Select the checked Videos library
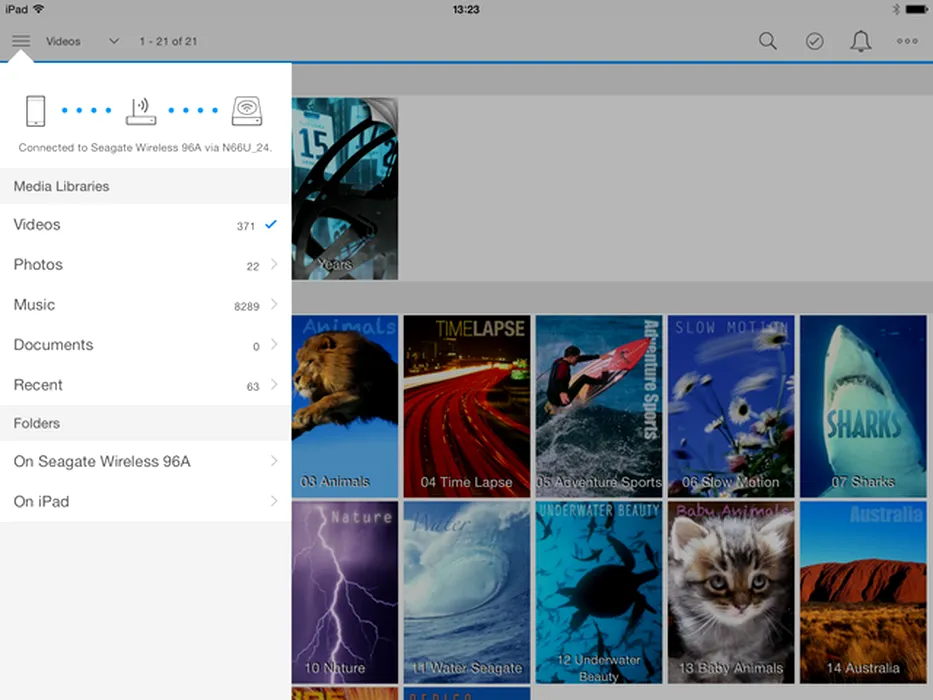 145,225
